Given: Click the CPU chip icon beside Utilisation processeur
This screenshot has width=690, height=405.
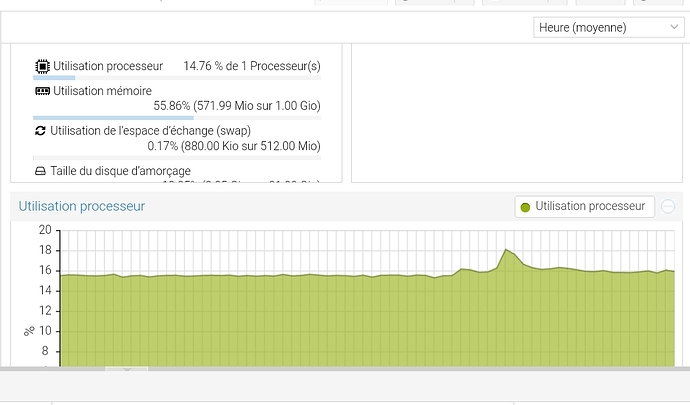Looking at the screenshot, I should [42, 66].
